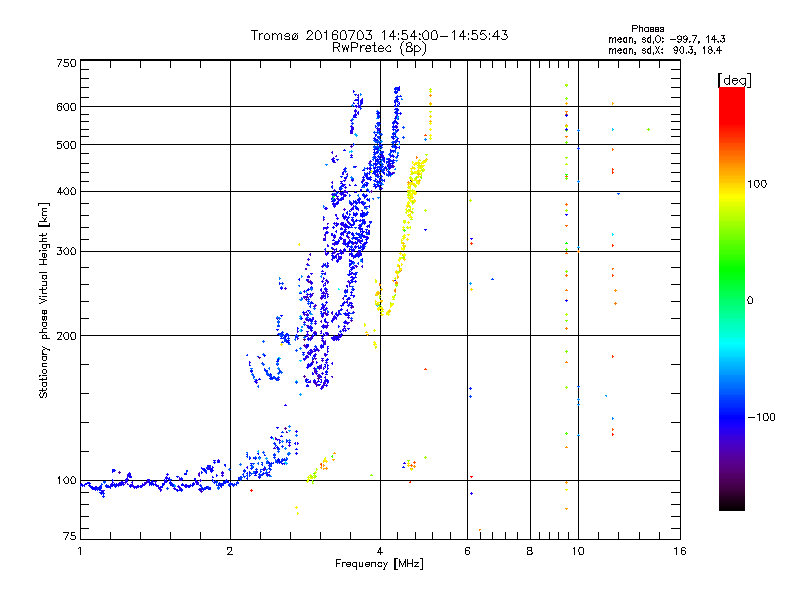Click the 300 height tick label
The width and height of the screenshot is (800, 600).
tap(66, 251)
